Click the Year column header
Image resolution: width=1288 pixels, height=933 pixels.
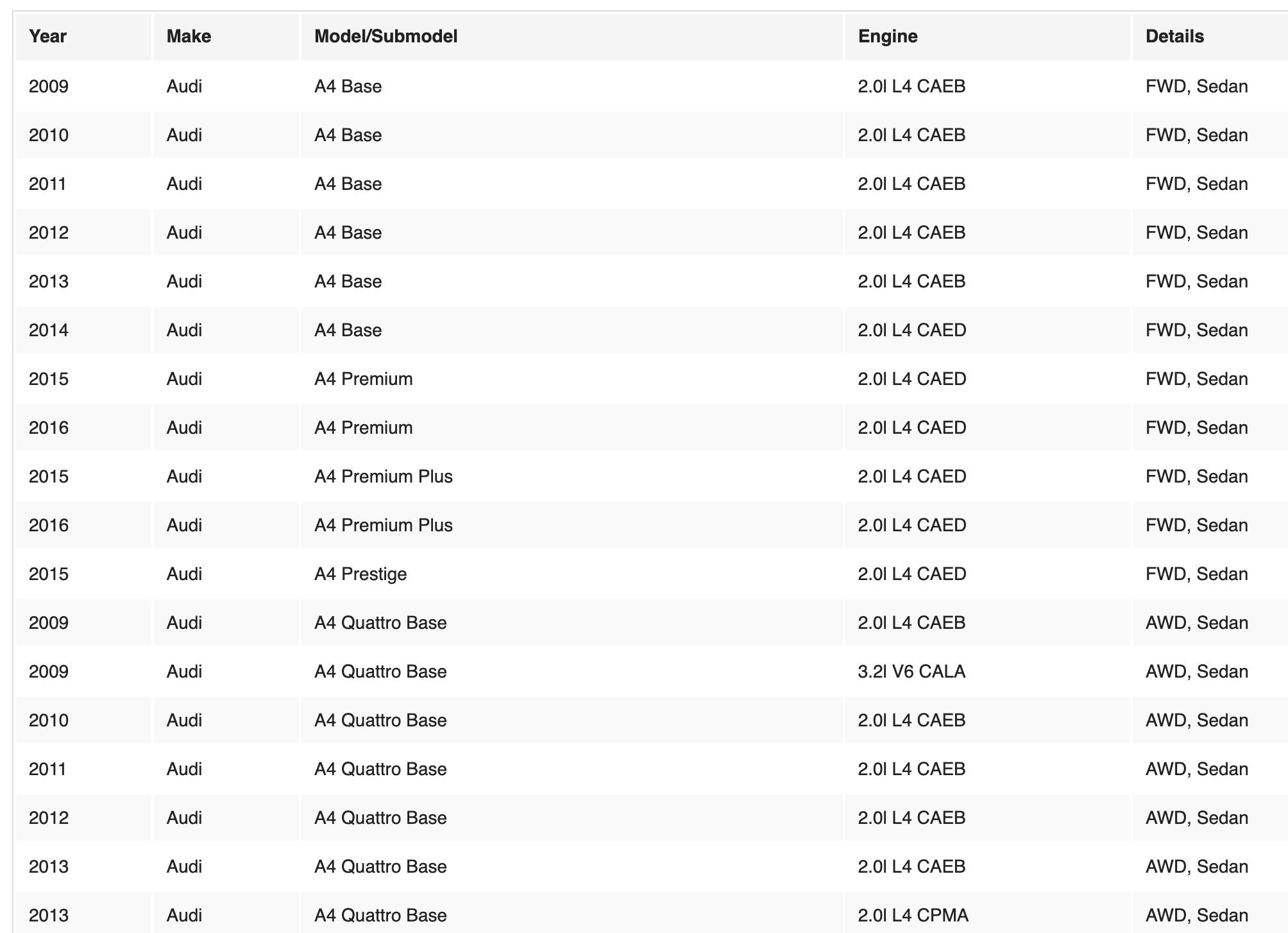48,37
